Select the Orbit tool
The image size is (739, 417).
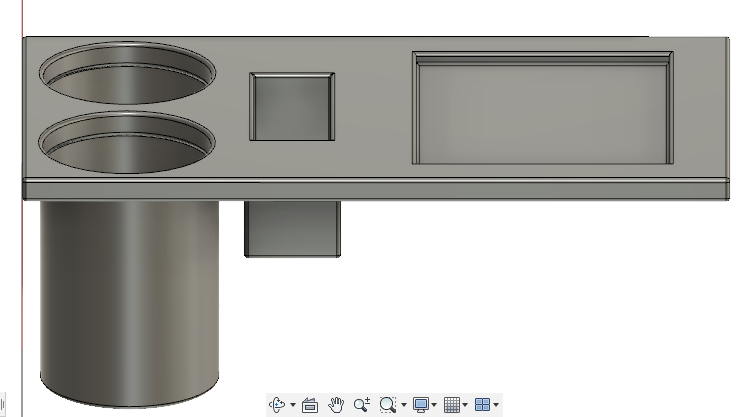pyautogui.click(x=277, y=405)
